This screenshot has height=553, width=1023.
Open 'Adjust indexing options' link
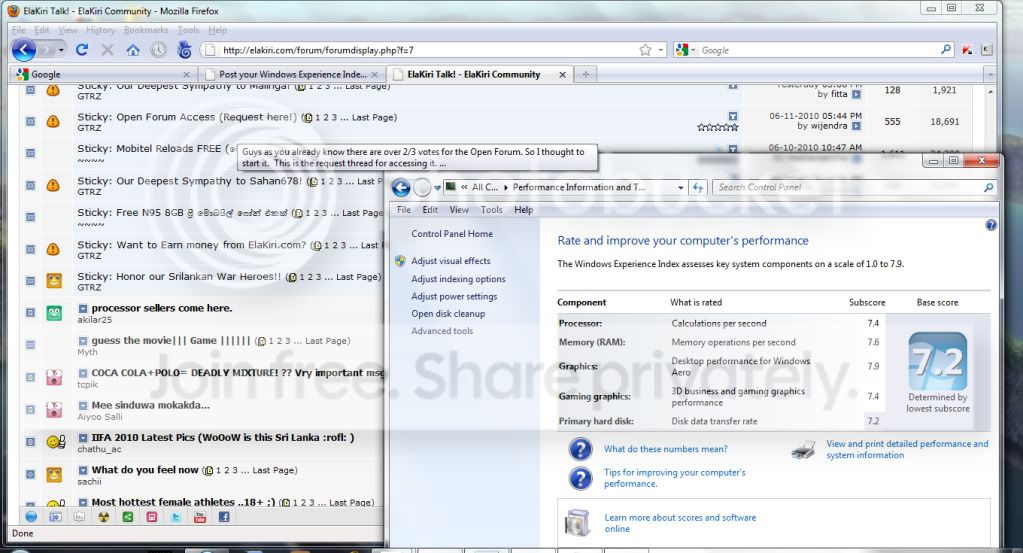[x=458, y=278]
